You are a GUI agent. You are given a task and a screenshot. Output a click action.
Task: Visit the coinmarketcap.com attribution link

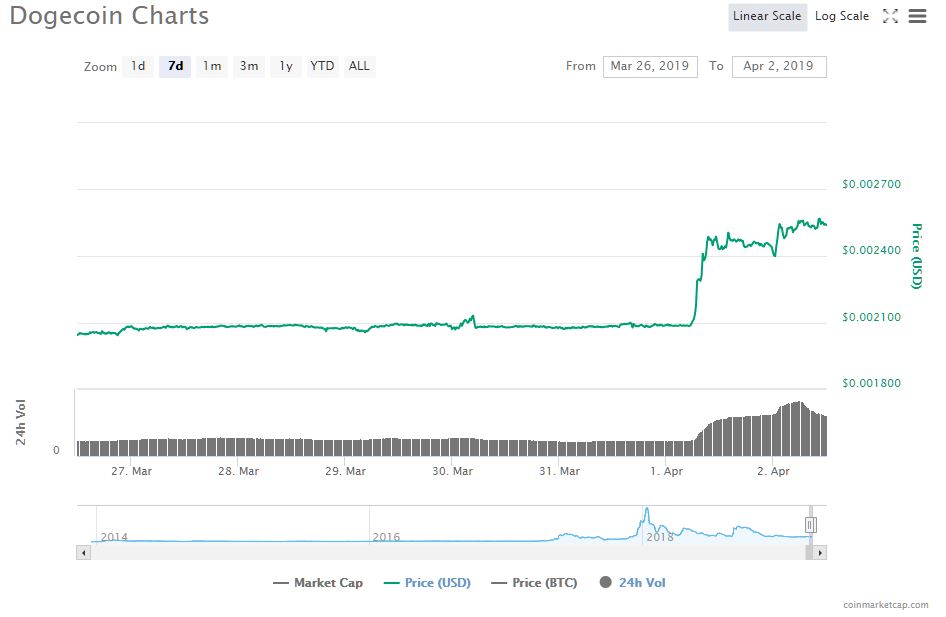click(885, 603)
